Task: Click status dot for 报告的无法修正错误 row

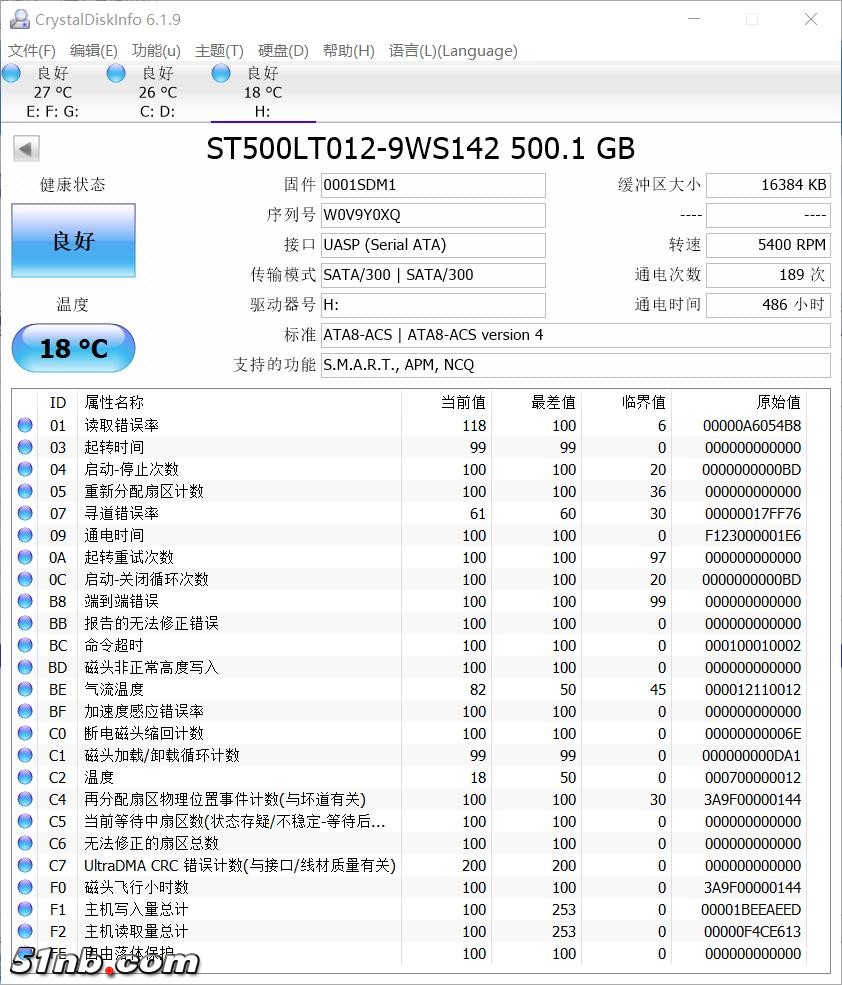Action: point(25,623)
